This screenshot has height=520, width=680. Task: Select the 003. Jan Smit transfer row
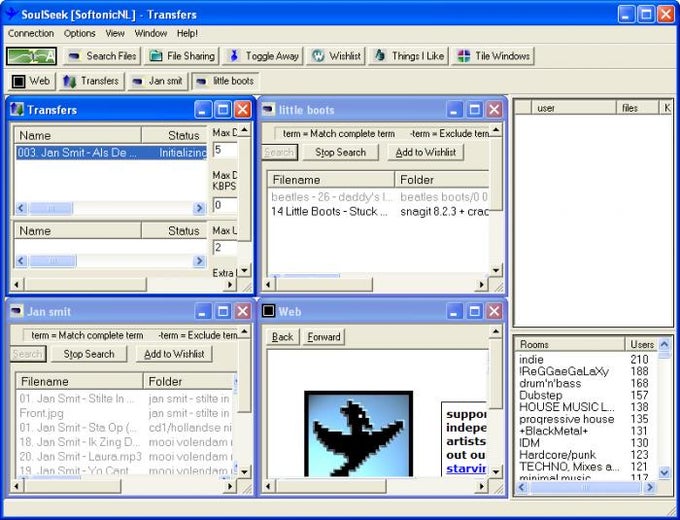pyautogui.click(x=111, y=153)
